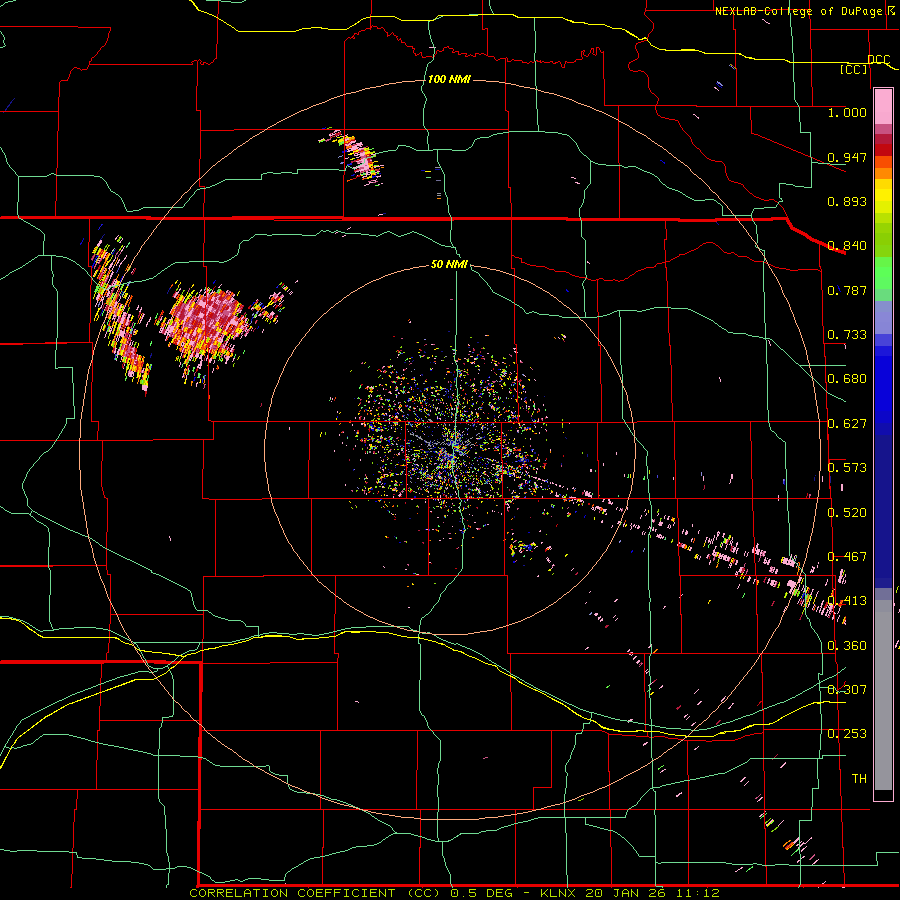Select the 0.733 scale value
The image size is (900, 900).
click(847, 335)
